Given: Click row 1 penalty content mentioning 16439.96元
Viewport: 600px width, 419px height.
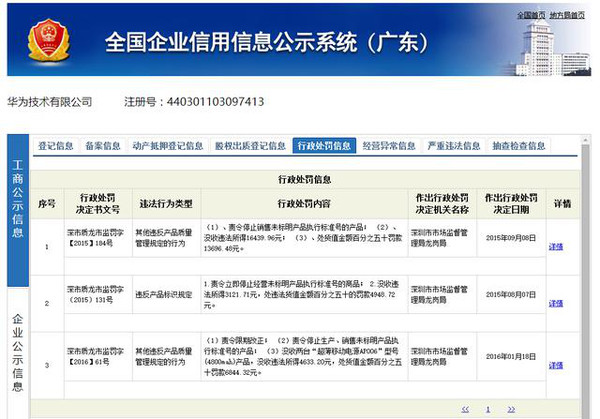Looking at the screenshot, I should tap(302, 238).
